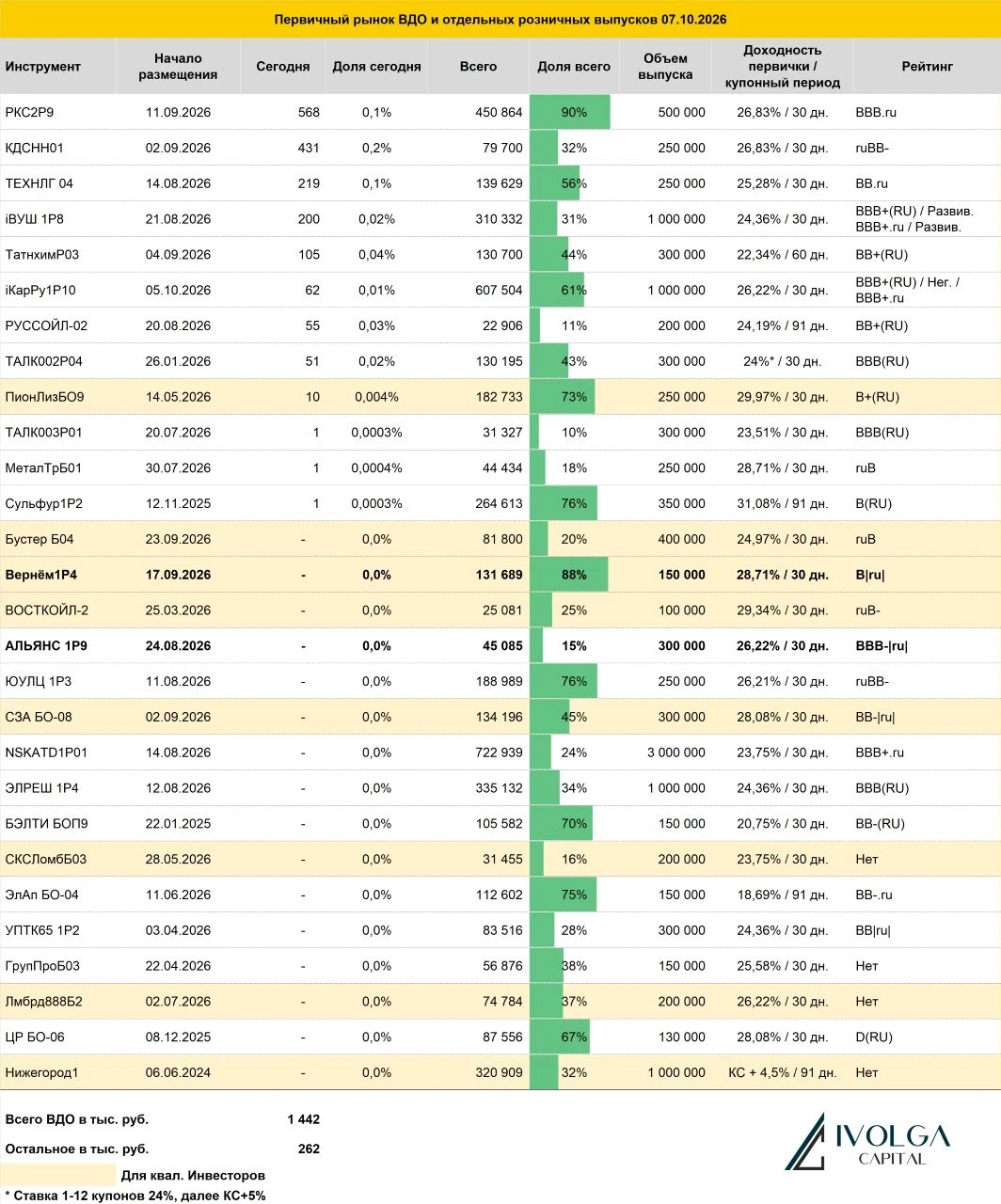Click the beige qualified-investors legend swatch
The height and width of the screenshot is (1204, 1001).
tap(58, 1175)
